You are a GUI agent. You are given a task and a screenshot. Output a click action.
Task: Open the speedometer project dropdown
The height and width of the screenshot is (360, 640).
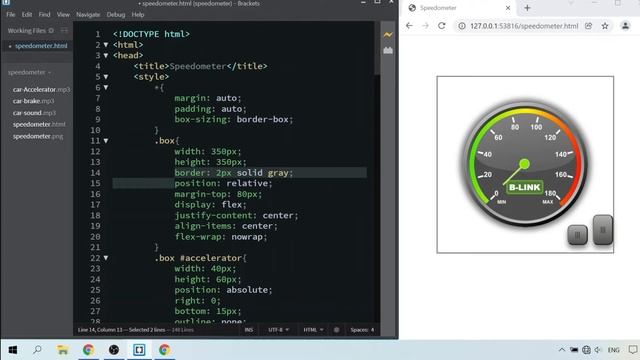tap(29, 72)
